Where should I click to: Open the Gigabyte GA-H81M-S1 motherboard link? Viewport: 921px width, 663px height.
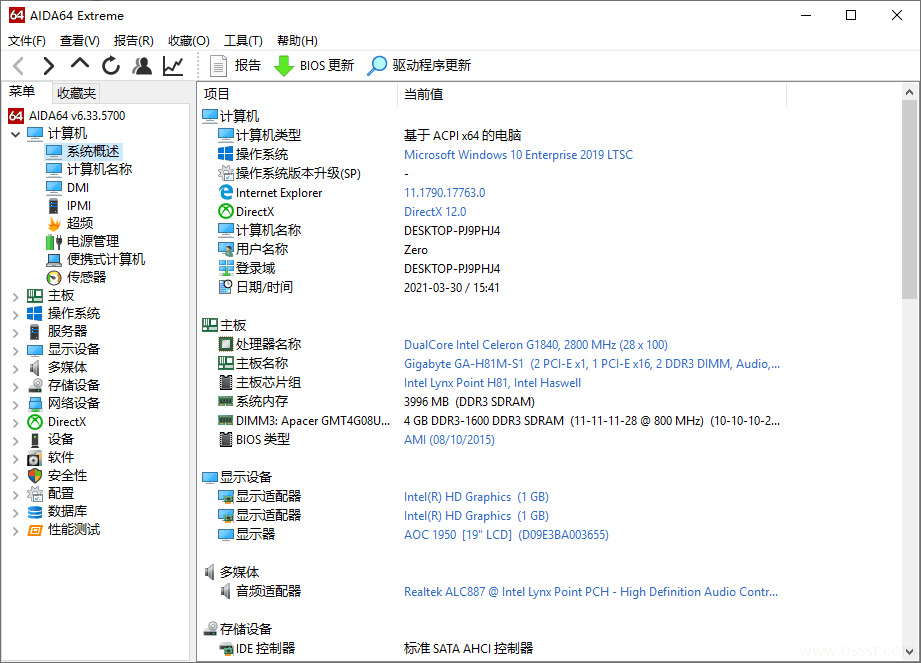point(591,364)
